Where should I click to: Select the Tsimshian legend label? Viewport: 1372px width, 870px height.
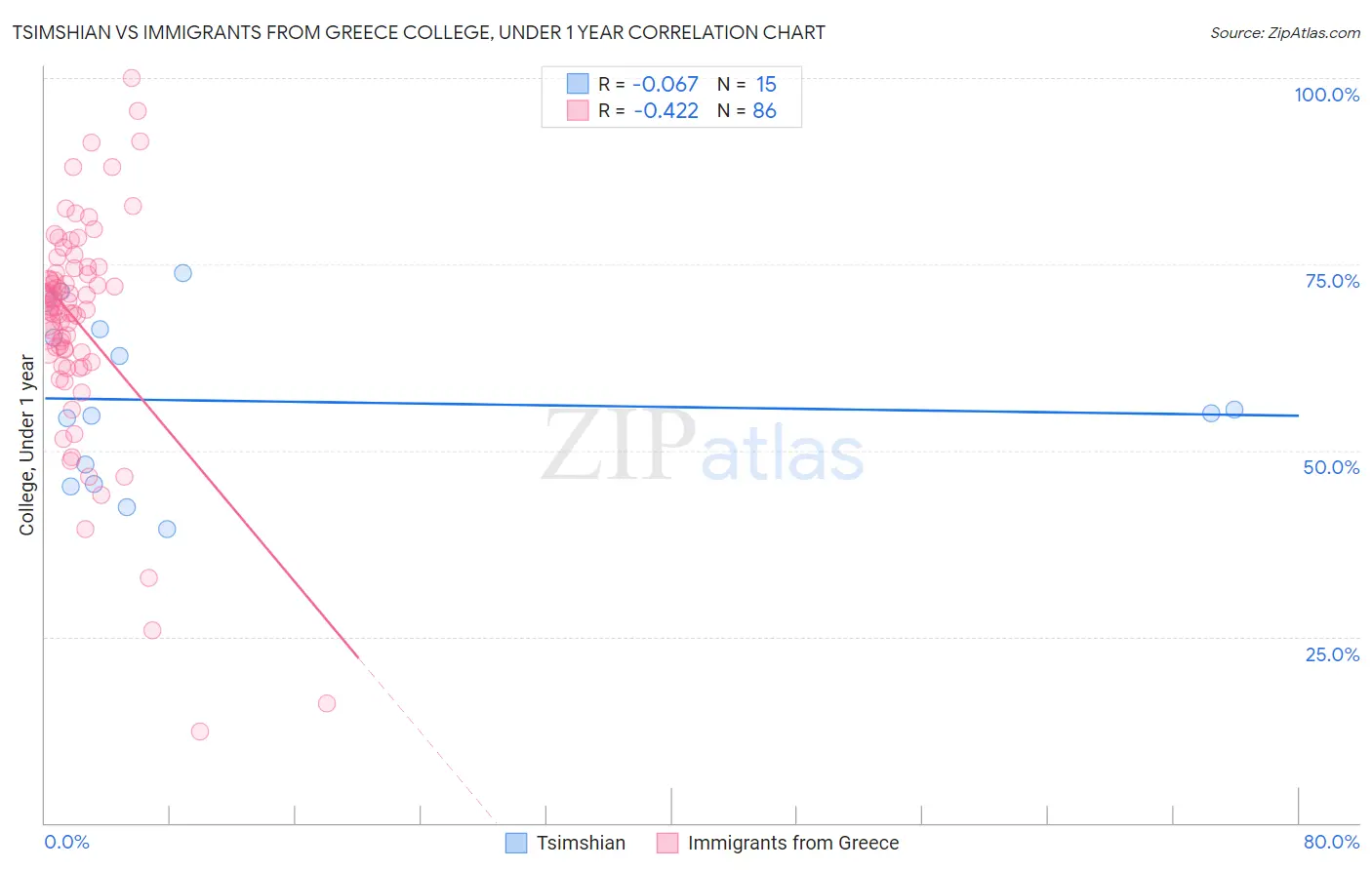click(x=581, y=843)
